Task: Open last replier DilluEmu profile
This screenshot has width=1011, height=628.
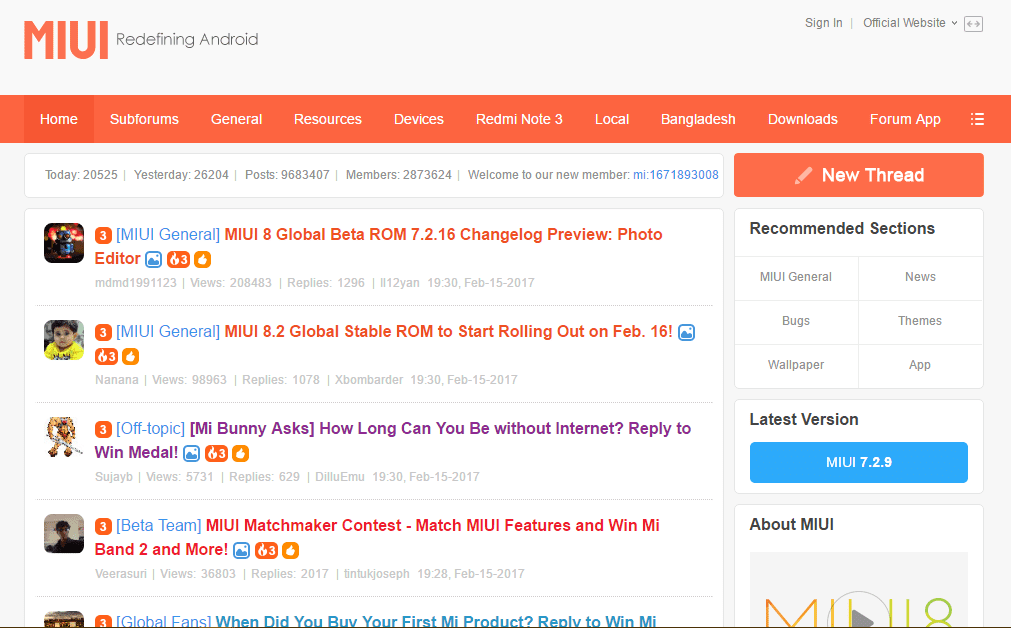Action: click(x=340, y=477)
